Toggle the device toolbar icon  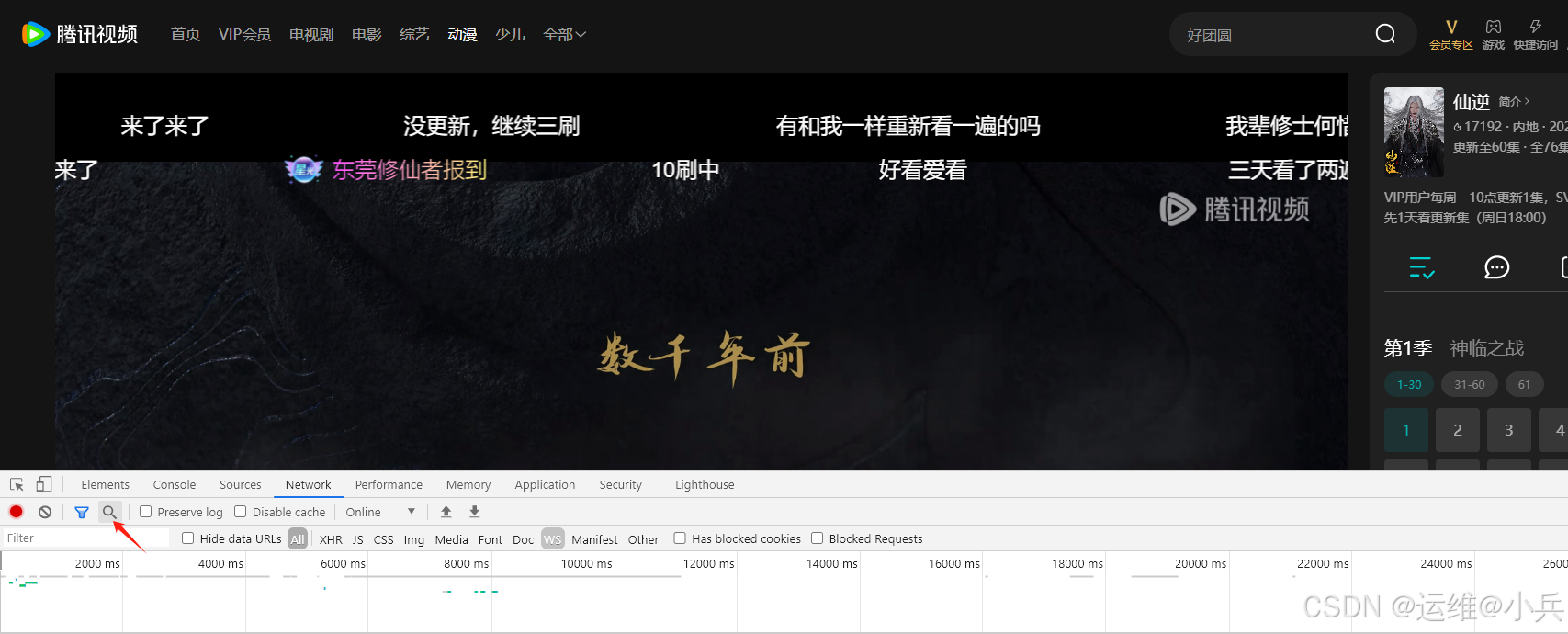click(44, 484)
